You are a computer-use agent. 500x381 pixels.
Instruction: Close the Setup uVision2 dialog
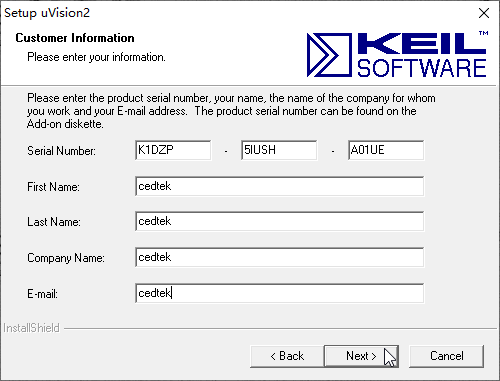[484, 13]
